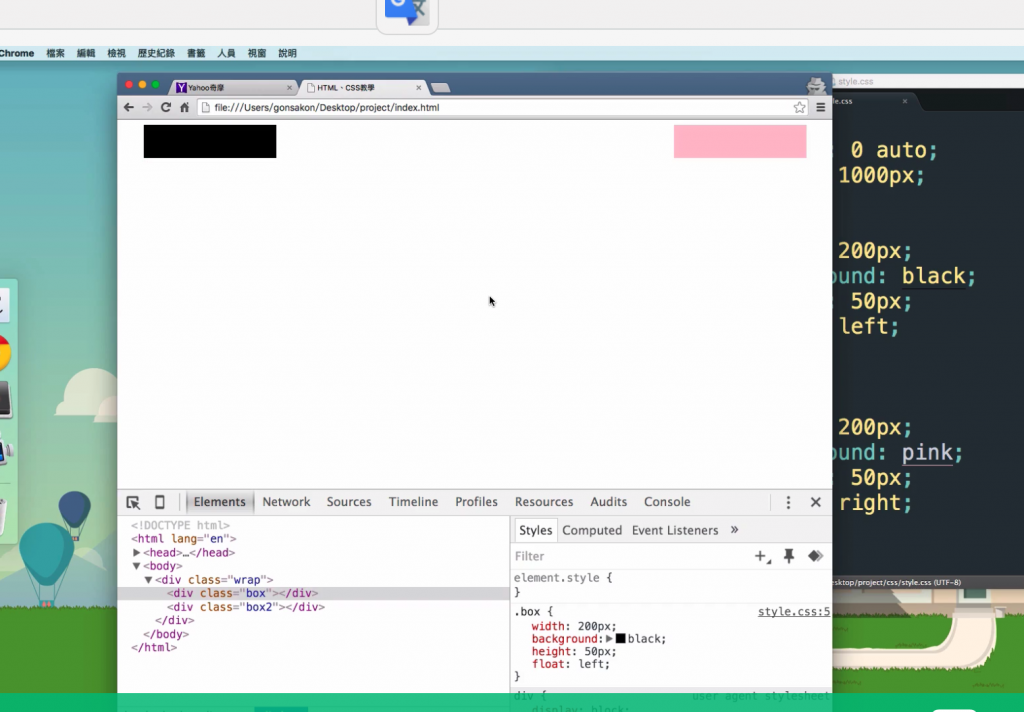
Task: Switch to the Network panel
Action: [286, 502]
